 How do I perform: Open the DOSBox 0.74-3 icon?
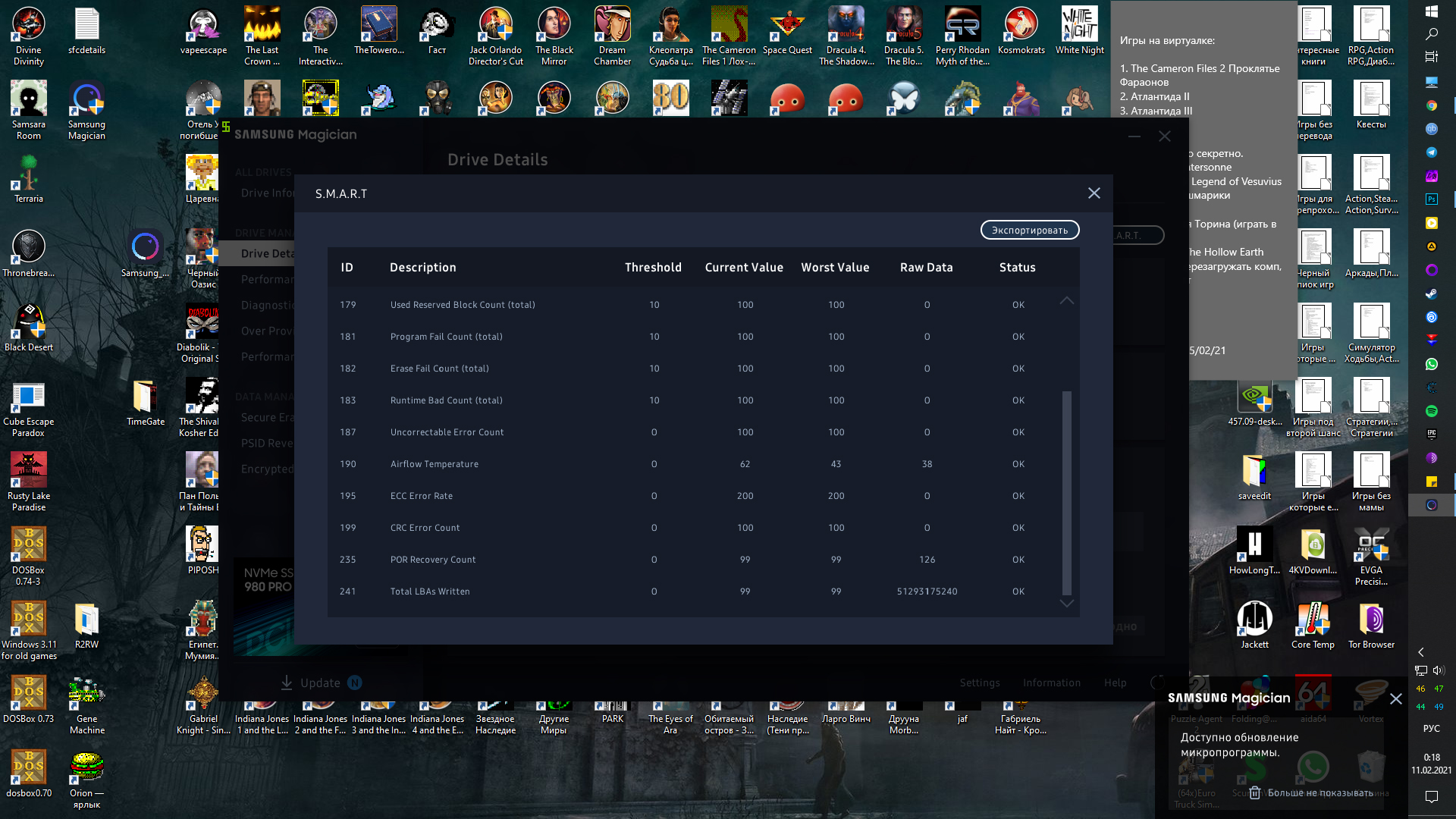pyautogui.click(x=29, y=557)
